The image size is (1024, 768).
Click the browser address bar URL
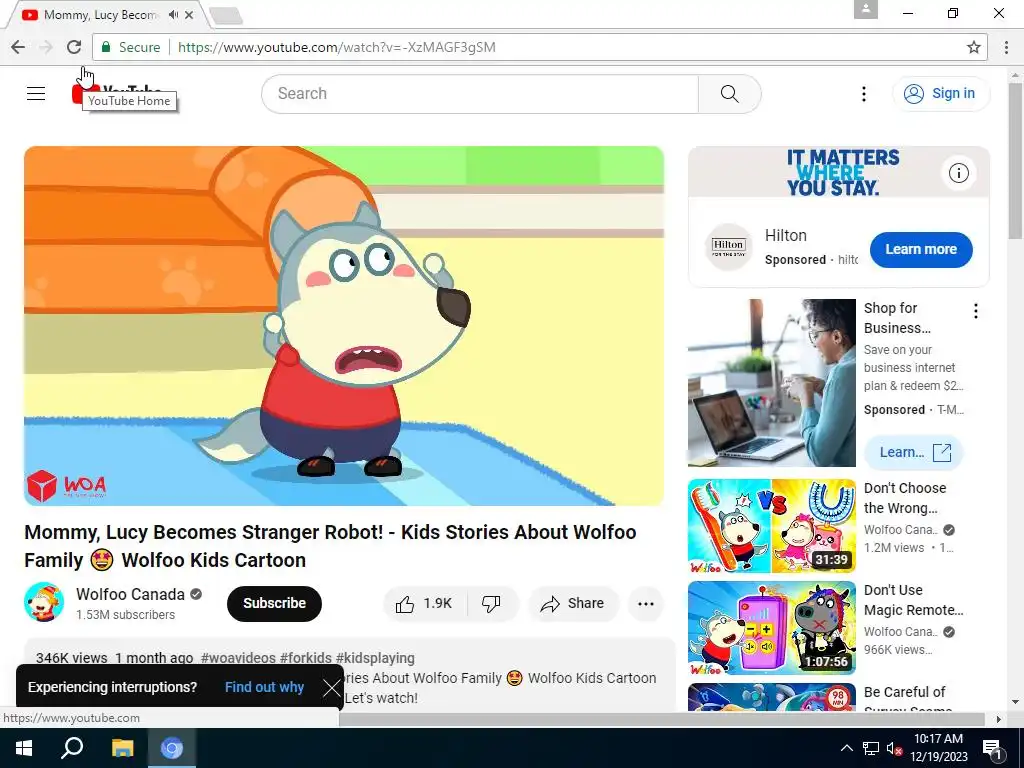336,47
